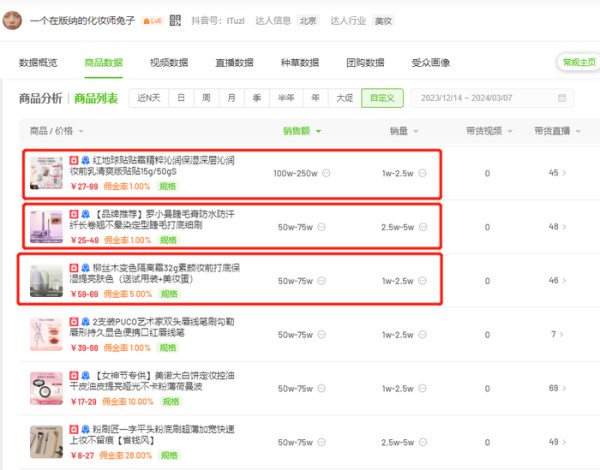The height and width of the screenshot is (470, 600).
Task: Click info icon beside 柳丝木 50w-75w sales
Action: (321, 281)
